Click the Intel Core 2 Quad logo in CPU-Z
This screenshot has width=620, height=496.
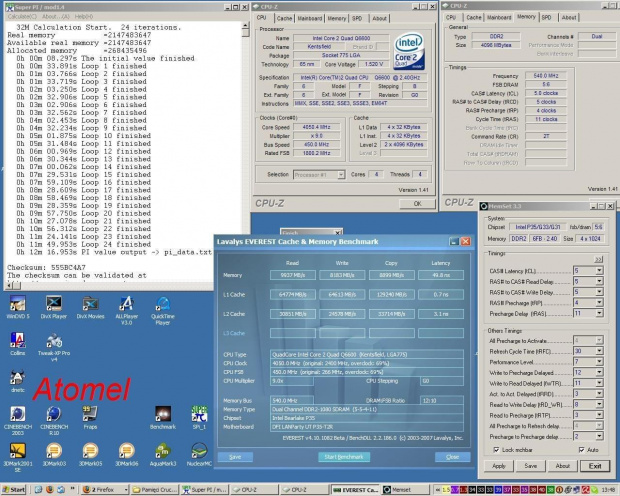409,51
